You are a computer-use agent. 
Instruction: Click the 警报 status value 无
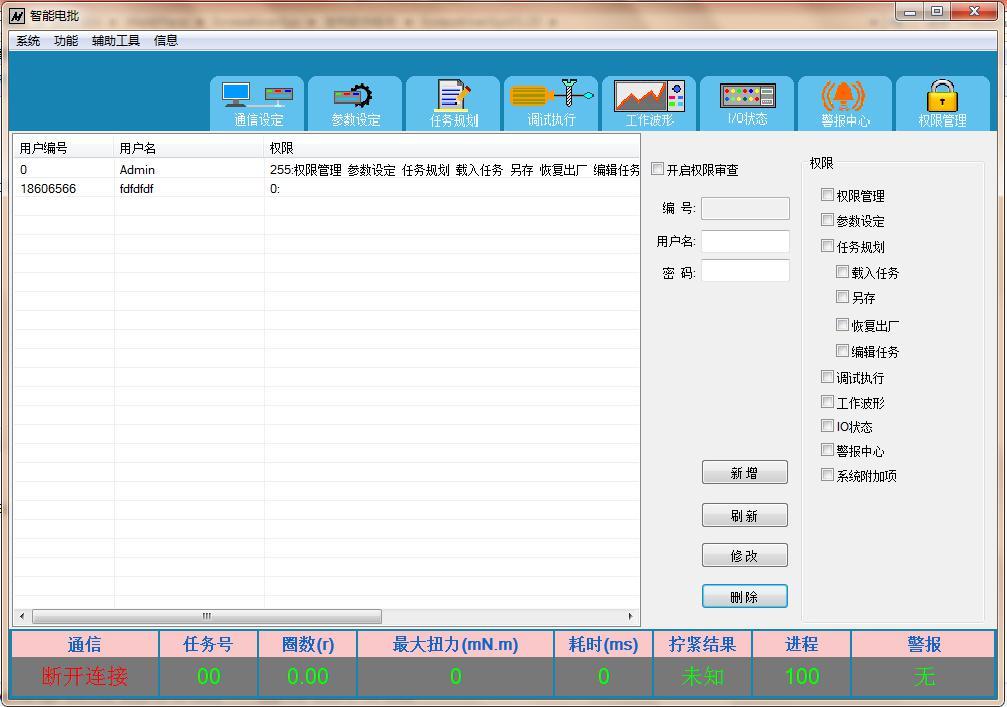point(924,676)
